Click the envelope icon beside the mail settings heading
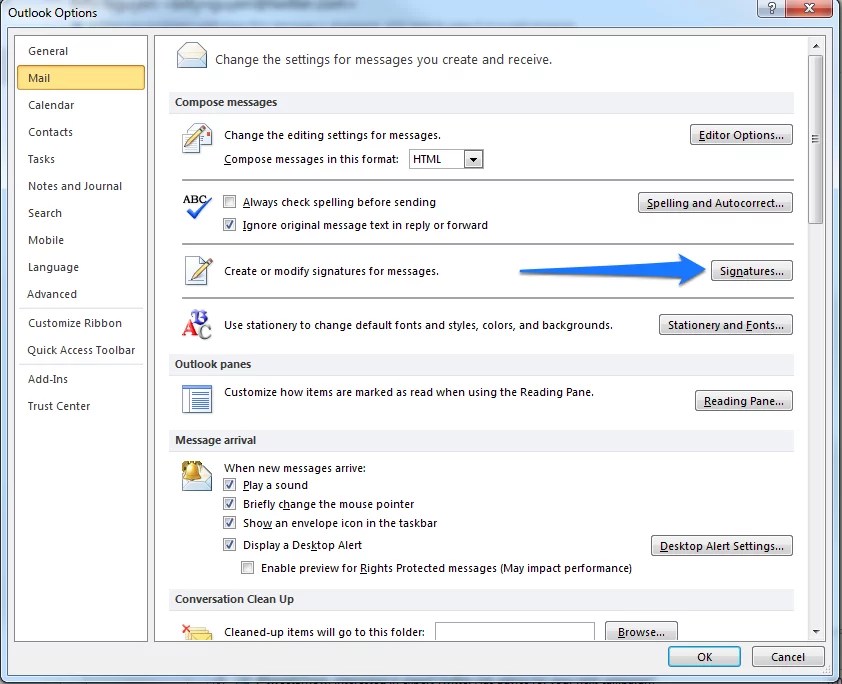 (x=192, y=56)
